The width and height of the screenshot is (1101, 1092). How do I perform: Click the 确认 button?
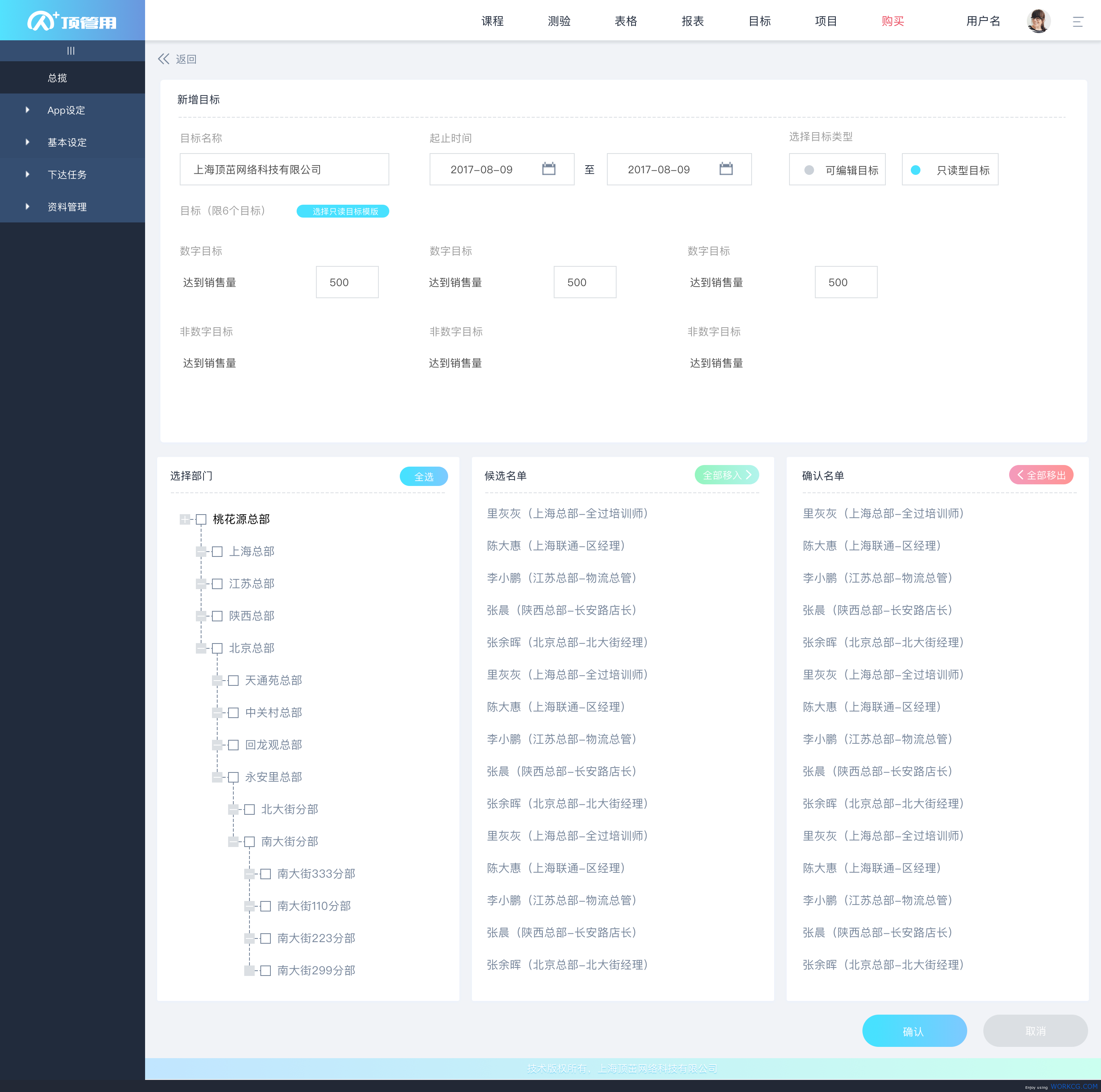tap(914, 1031)
